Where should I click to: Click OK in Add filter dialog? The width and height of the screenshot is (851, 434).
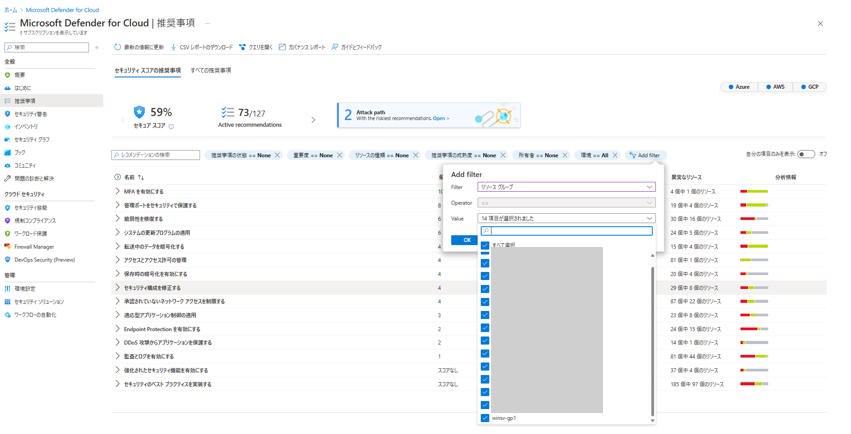click(467, 240)
